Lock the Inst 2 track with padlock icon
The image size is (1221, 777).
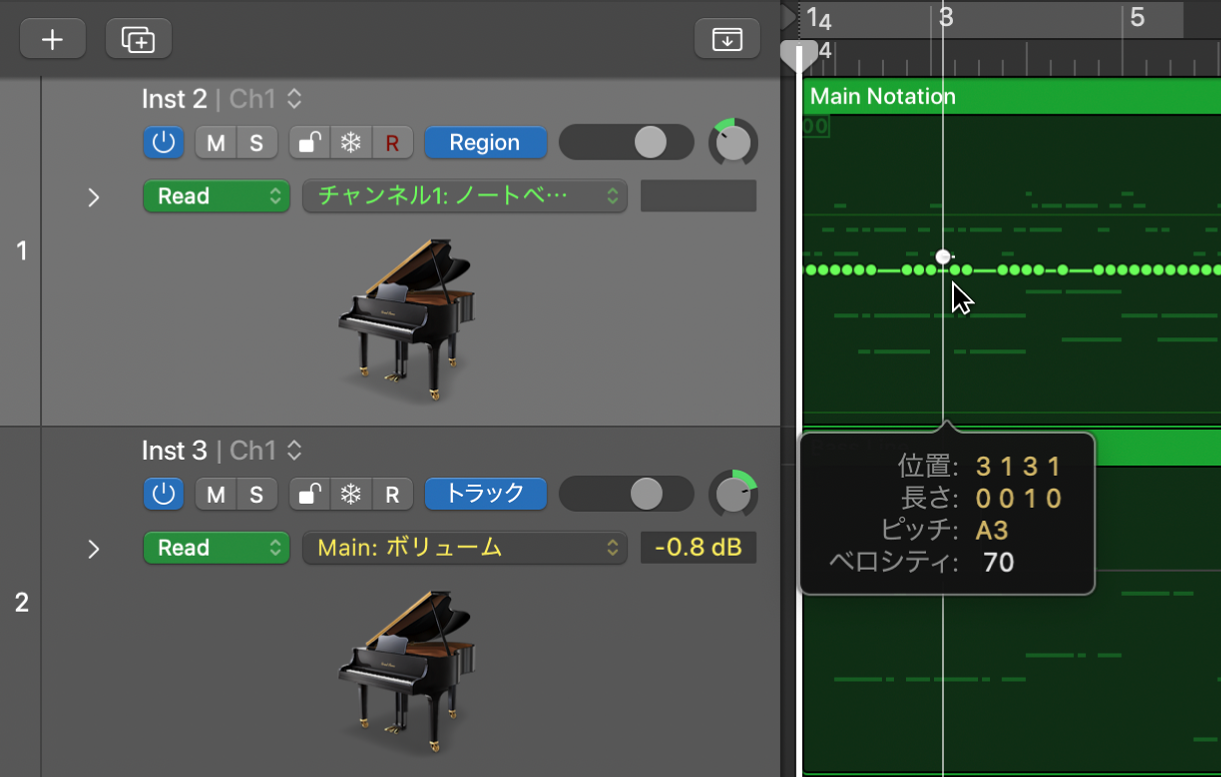[308, 142]
